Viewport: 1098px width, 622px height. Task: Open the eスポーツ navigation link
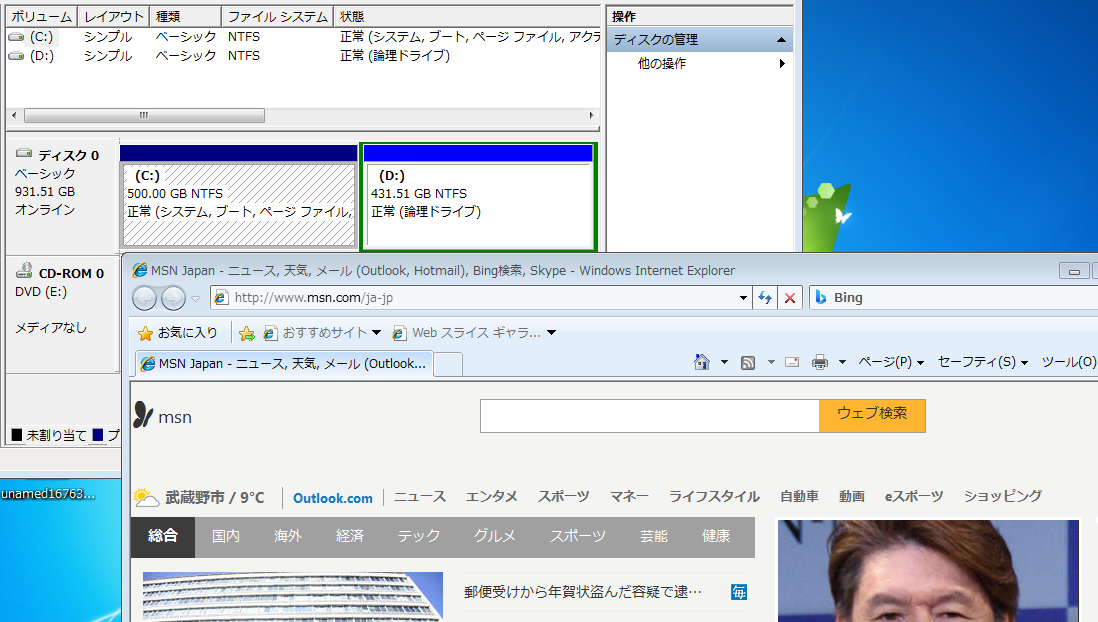tap(914, 497)
